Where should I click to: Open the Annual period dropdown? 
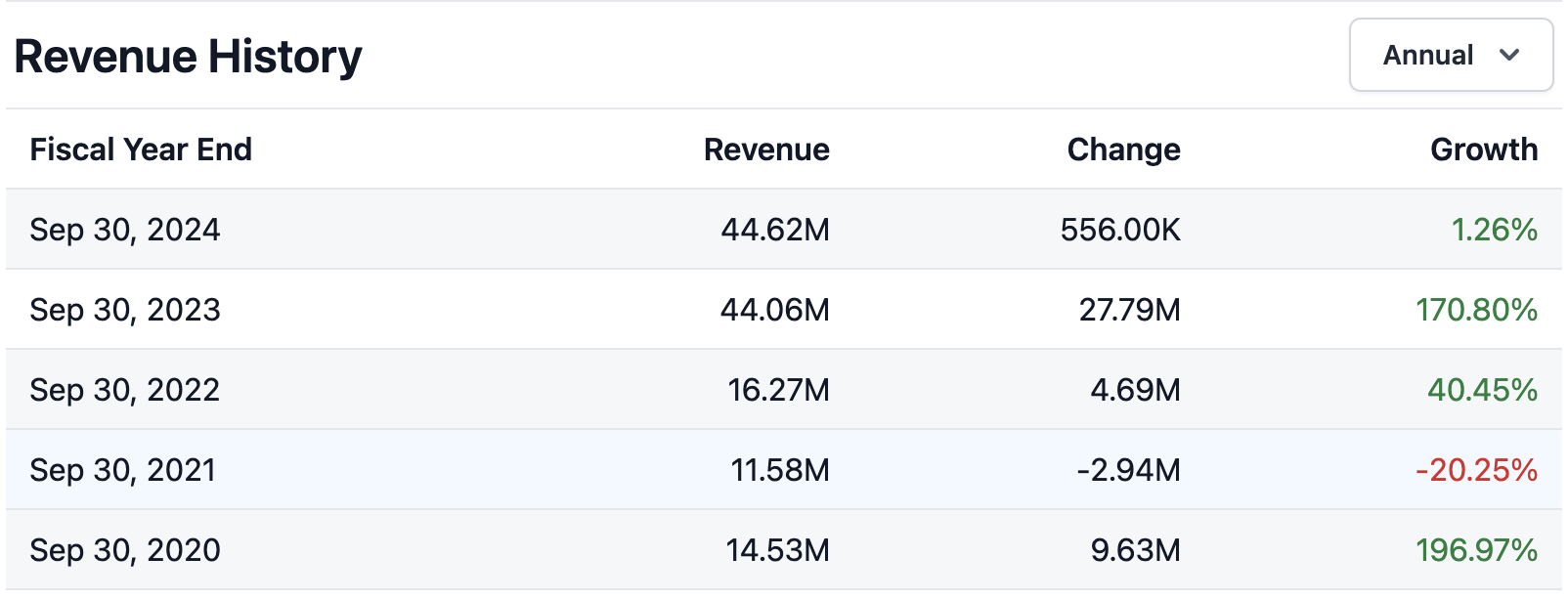[1450, 56]
